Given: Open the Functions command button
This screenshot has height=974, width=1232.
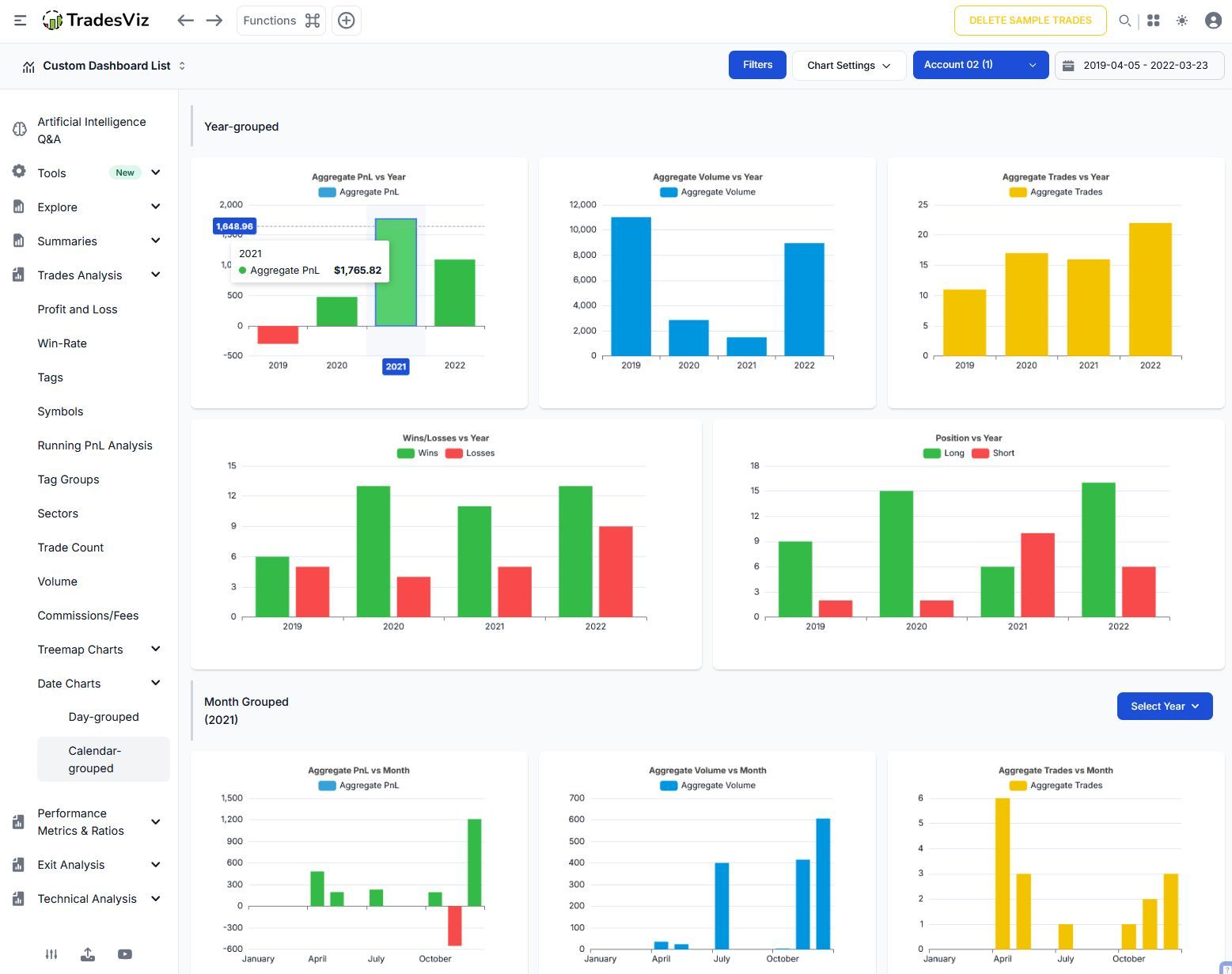Looking at the screenshot, I should [281, 21].
